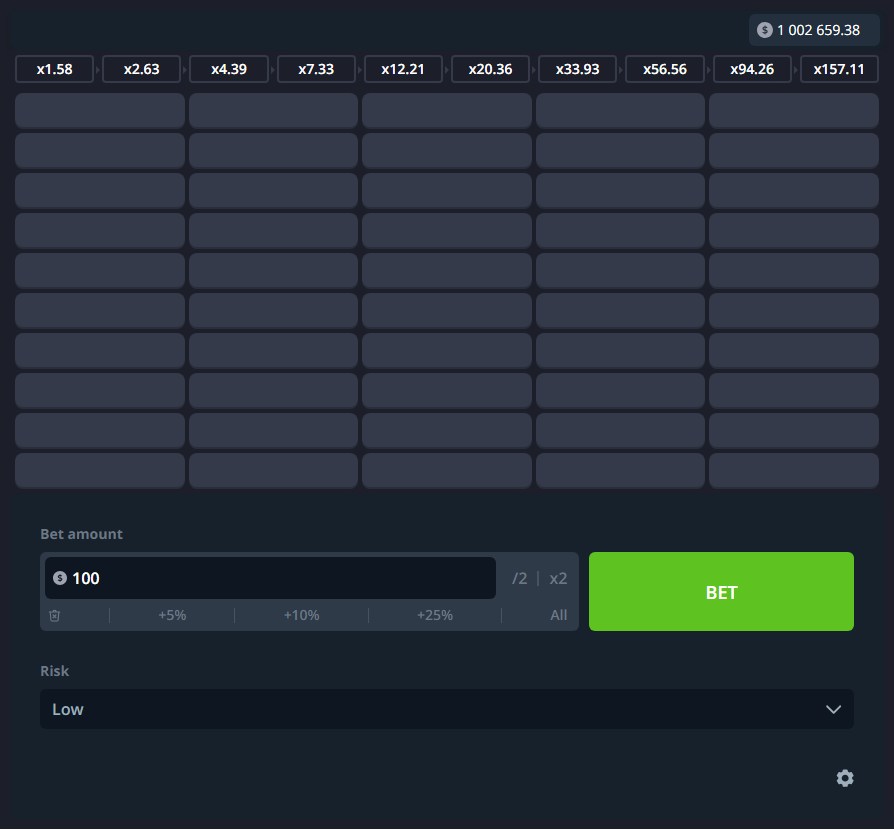894x830 pixels.
Task: Halve the bet with /2
Action: click(519, 578)
